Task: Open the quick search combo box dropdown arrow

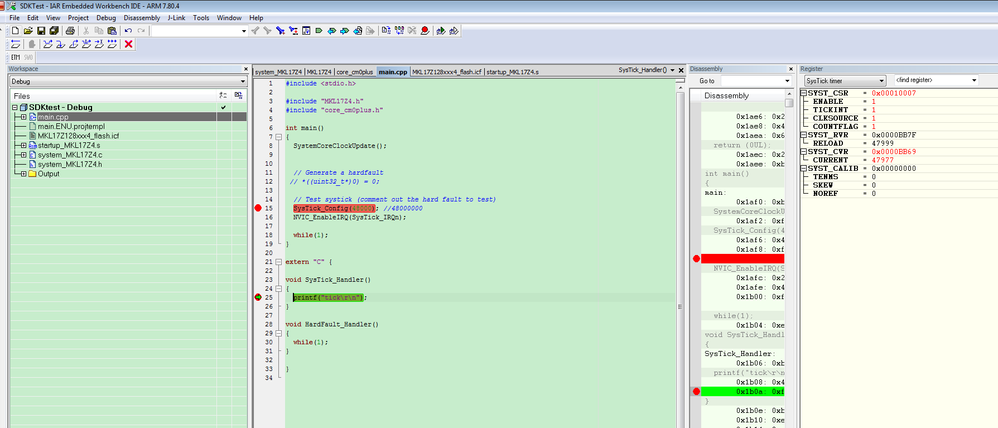Action: tap(244, 30)
